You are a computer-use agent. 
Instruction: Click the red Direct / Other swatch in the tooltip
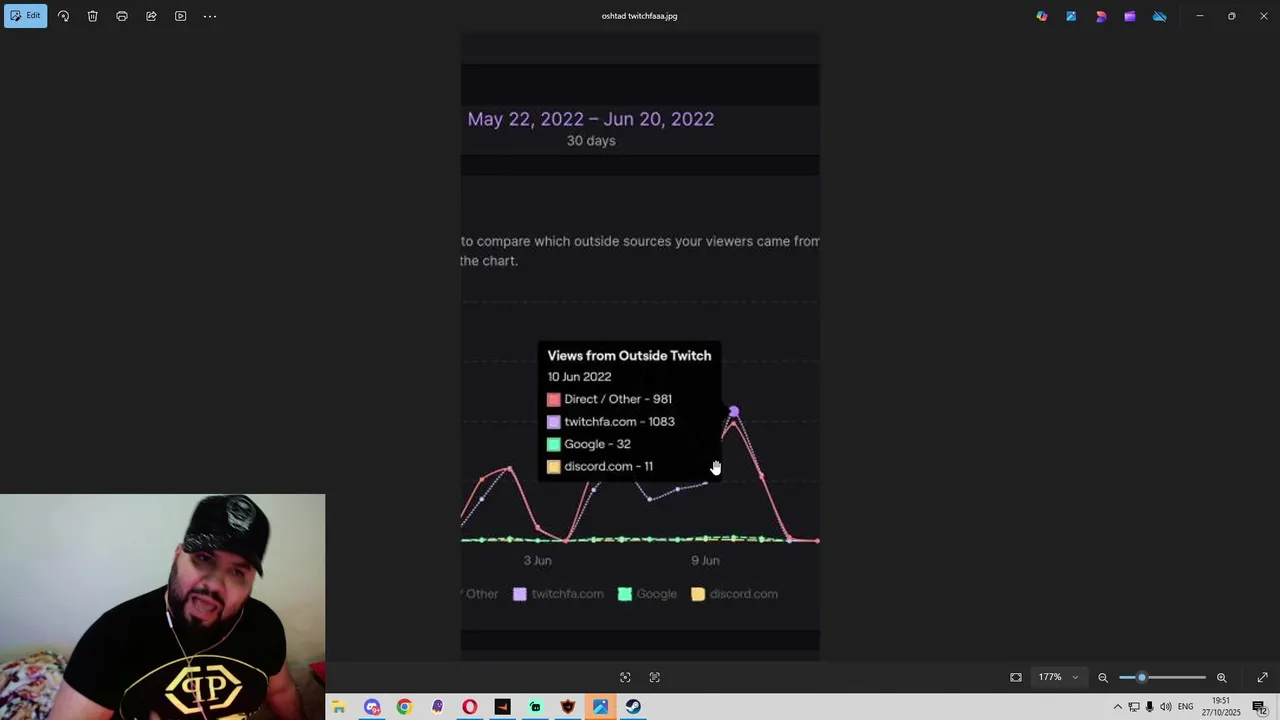554,399
